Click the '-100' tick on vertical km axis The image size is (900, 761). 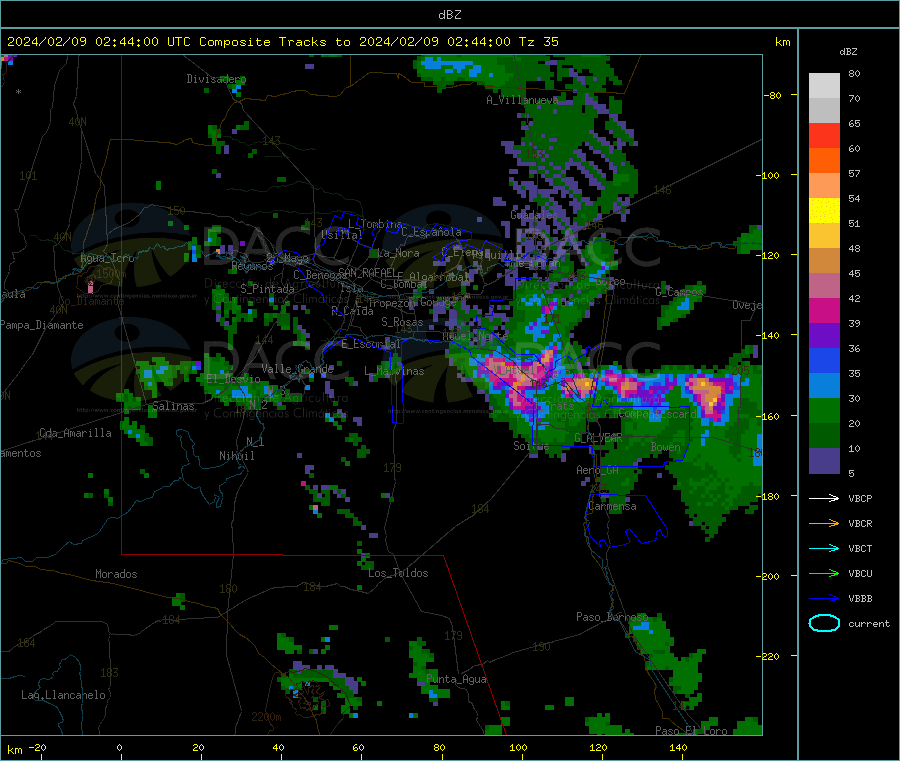768,175
